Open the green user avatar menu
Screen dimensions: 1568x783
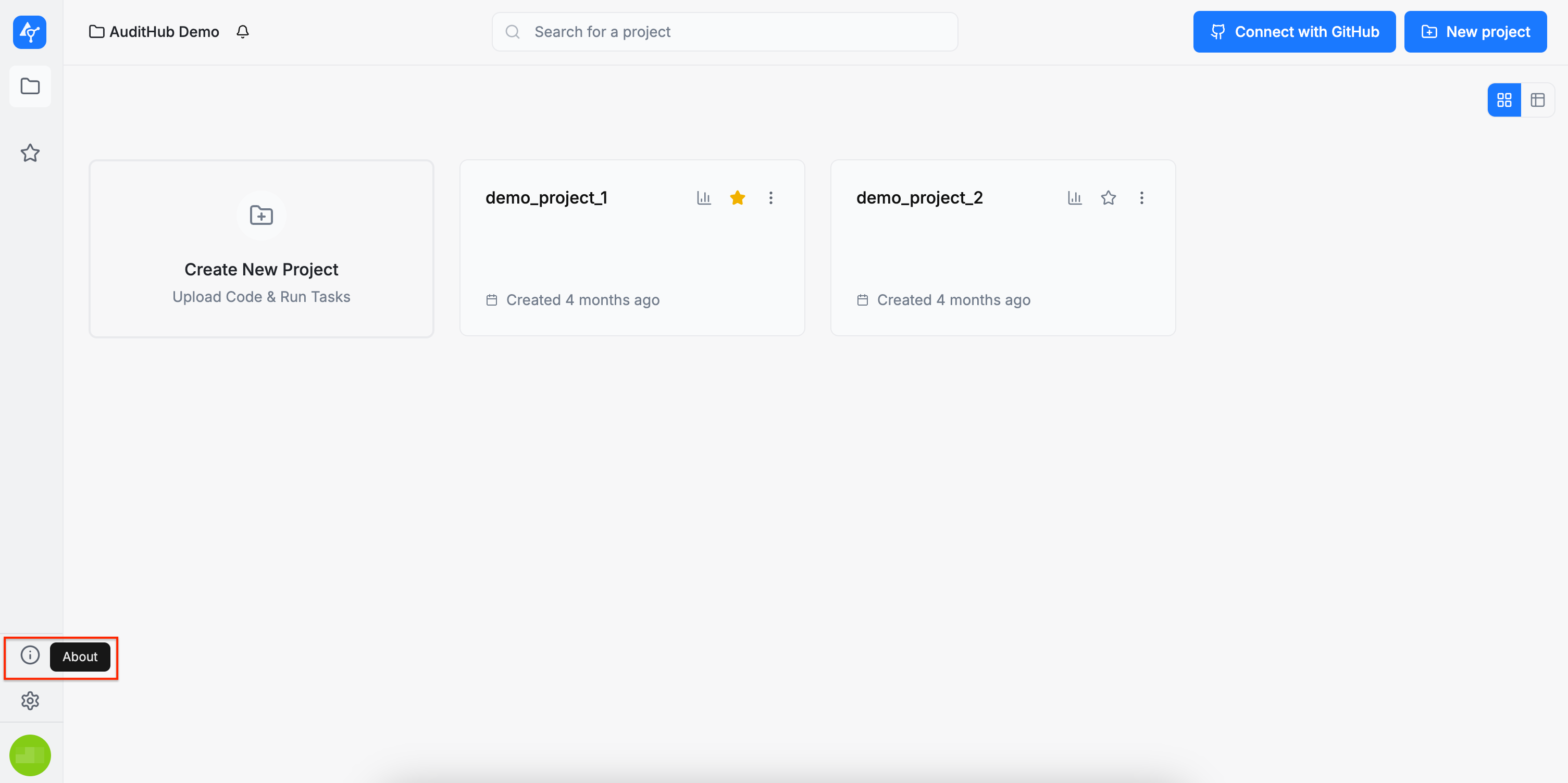(x=30, y=755)
